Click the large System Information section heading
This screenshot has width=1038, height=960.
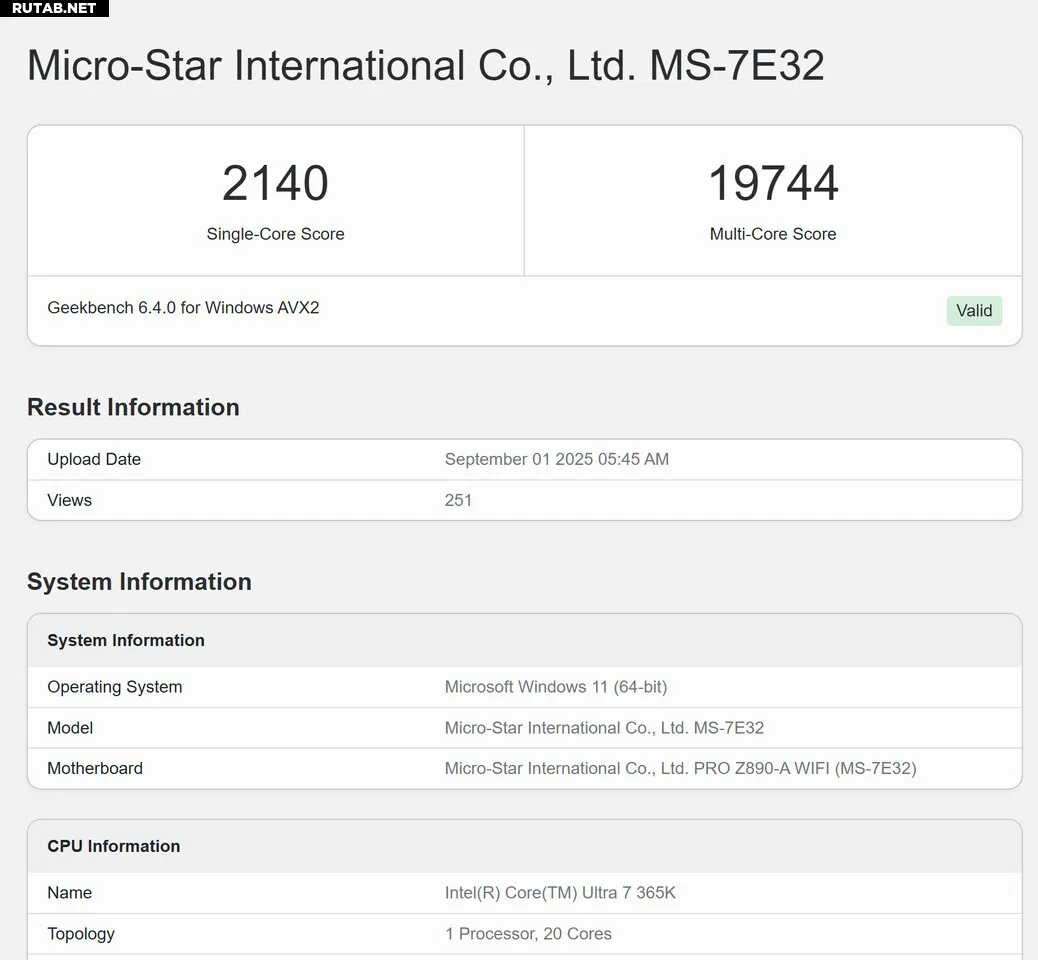tap(139, 582)
